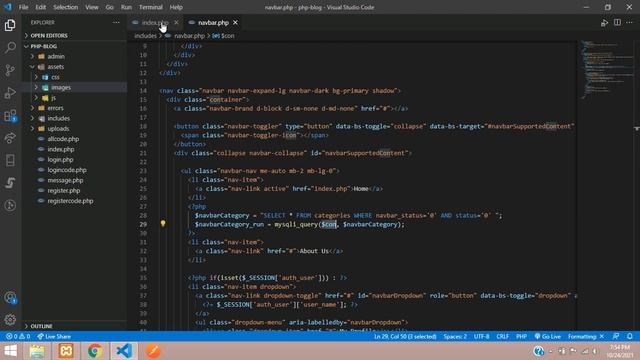The image size is (640, 360).
Task: Open the View menu
Action: click(91, 7)
